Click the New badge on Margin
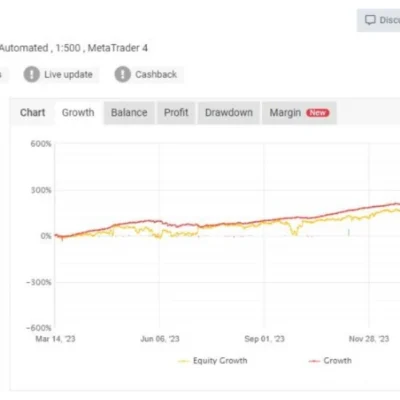The height and width of the screenshot is (400, 400). pyautogui.click(x=318, y=113)
